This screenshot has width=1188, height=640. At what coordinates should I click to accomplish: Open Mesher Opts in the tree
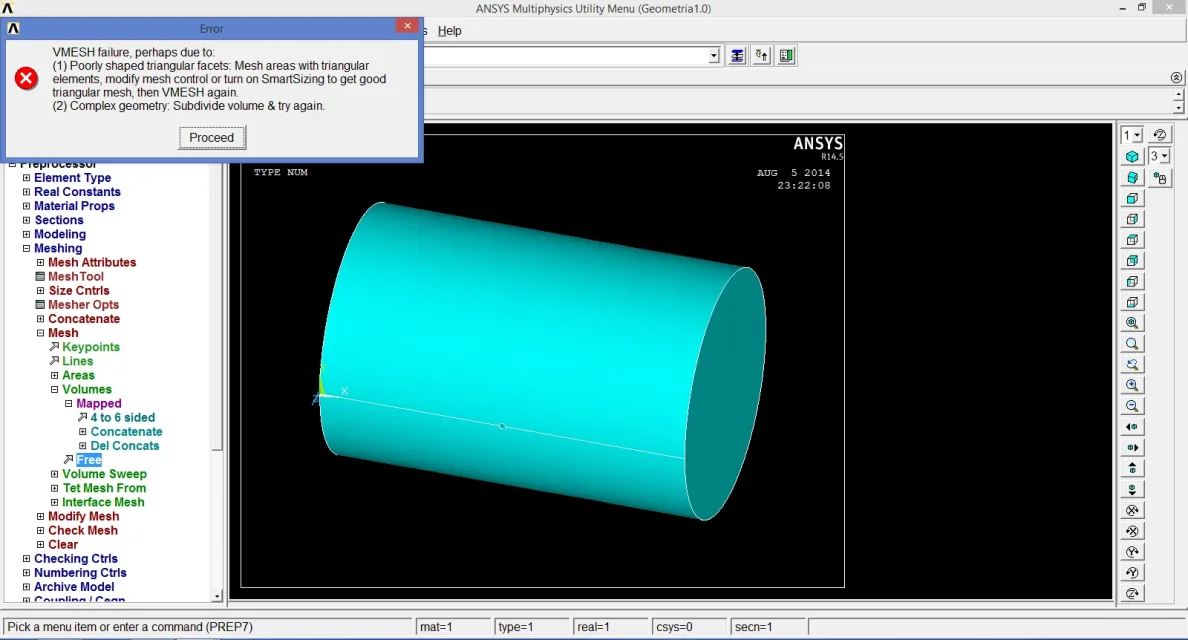pos(83,305)
